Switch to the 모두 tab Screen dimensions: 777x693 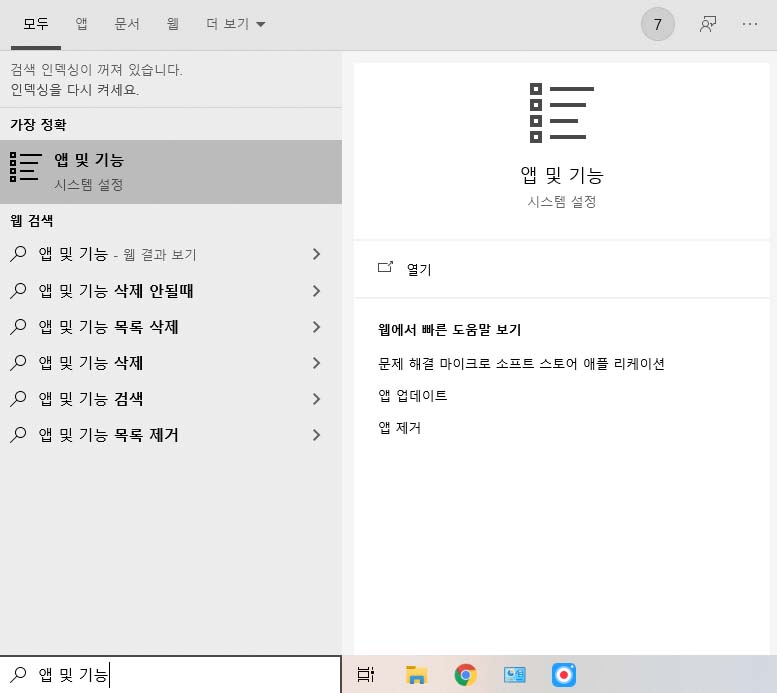point(36,24)
